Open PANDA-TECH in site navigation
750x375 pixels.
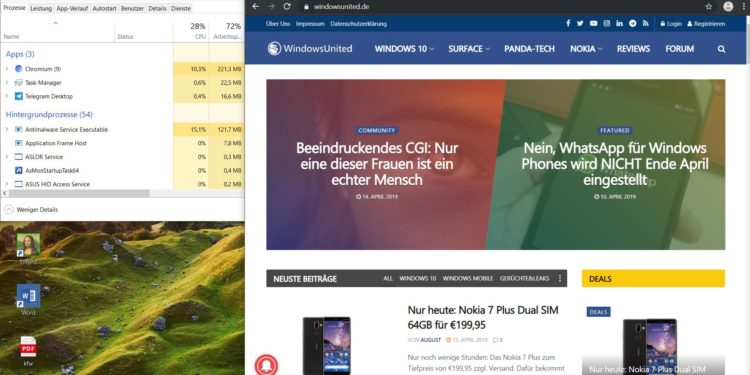pyautogui.click(x=529, y=49)
